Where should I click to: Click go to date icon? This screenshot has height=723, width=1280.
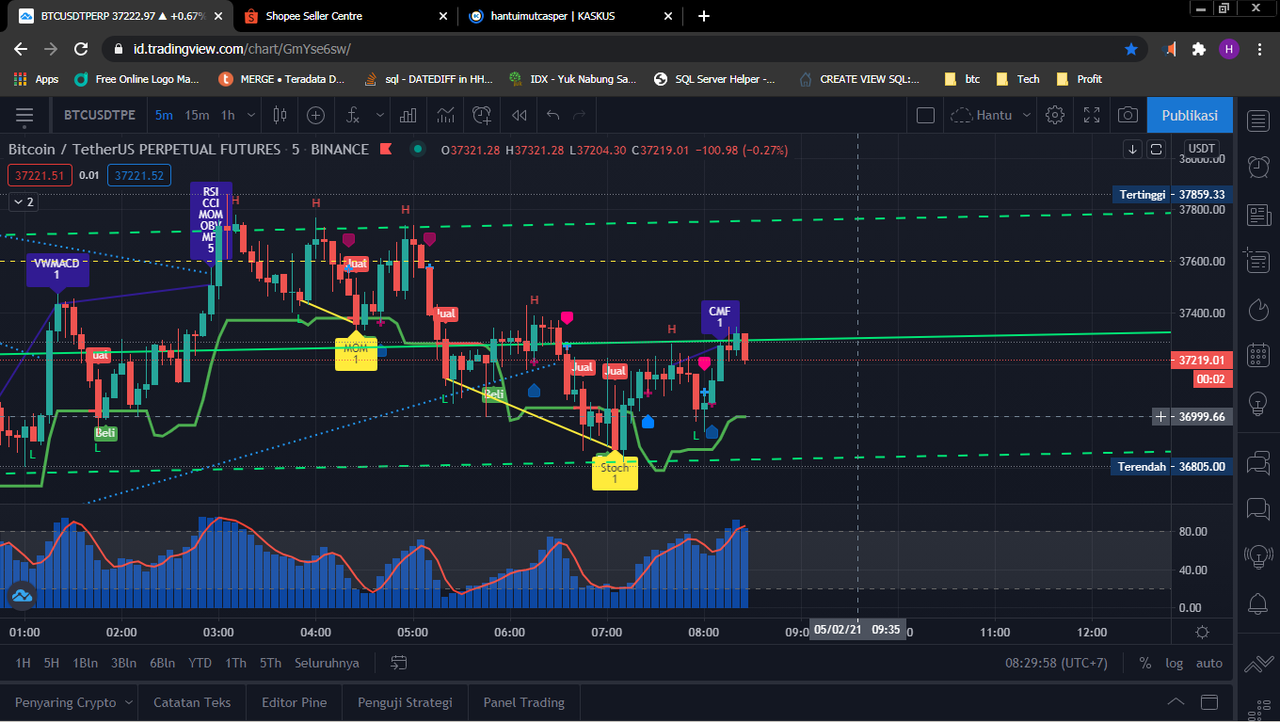[399, 663]
